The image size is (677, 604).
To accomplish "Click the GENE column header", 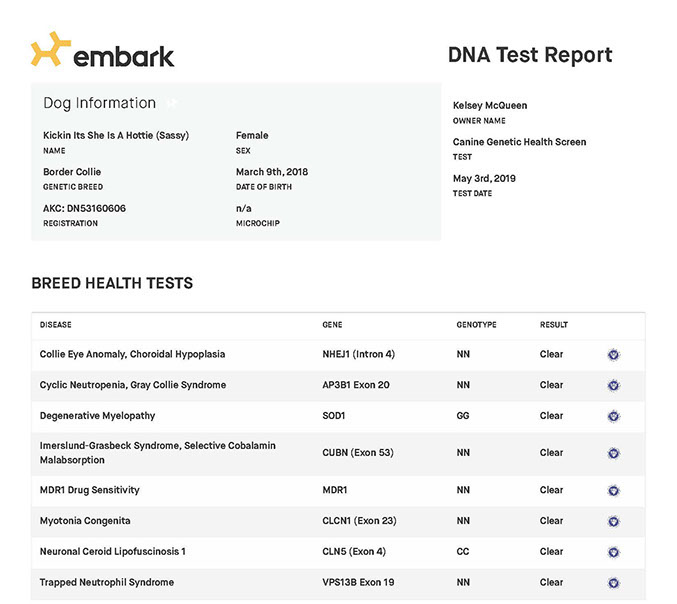I will click(332, 325).
